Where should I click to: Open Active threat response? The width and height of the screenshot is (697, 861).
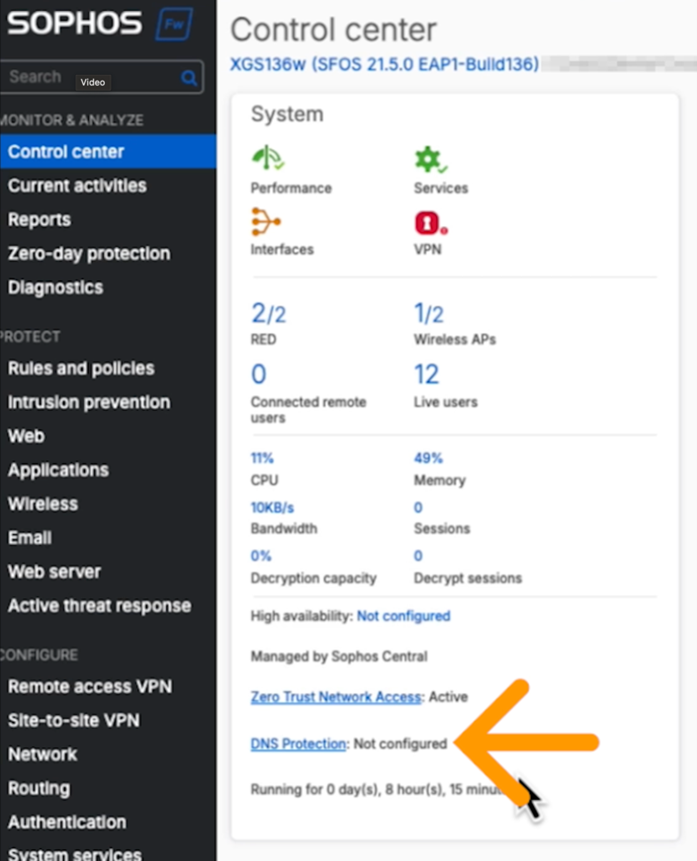(99, 605)
